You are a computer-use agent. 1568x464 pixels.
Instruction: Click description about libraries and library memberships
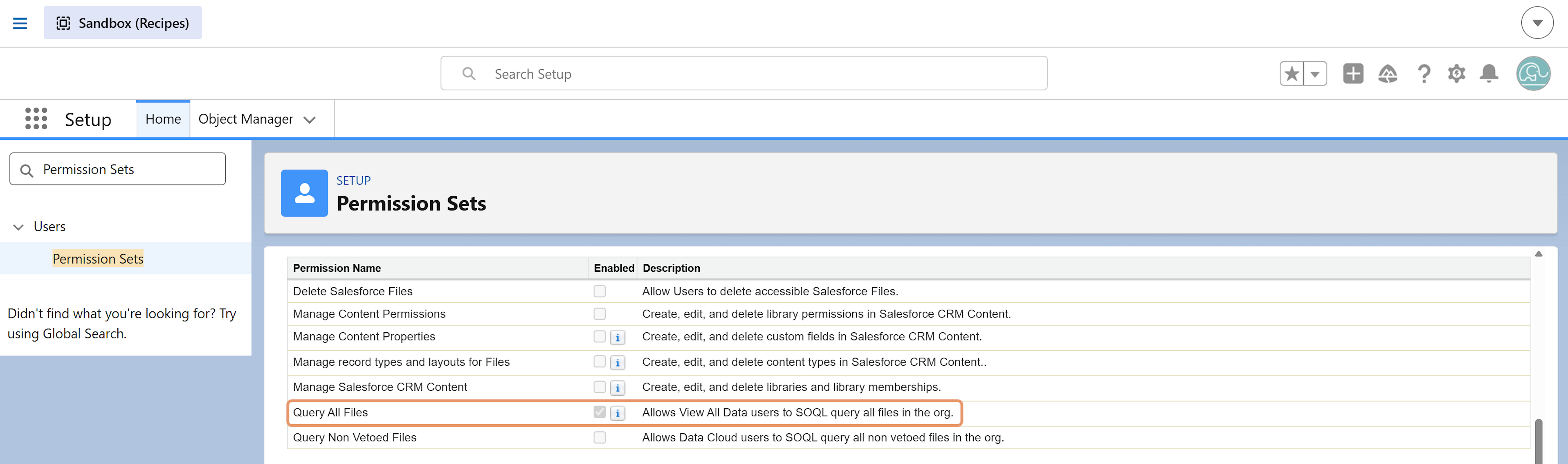click(x=791, y=387)
